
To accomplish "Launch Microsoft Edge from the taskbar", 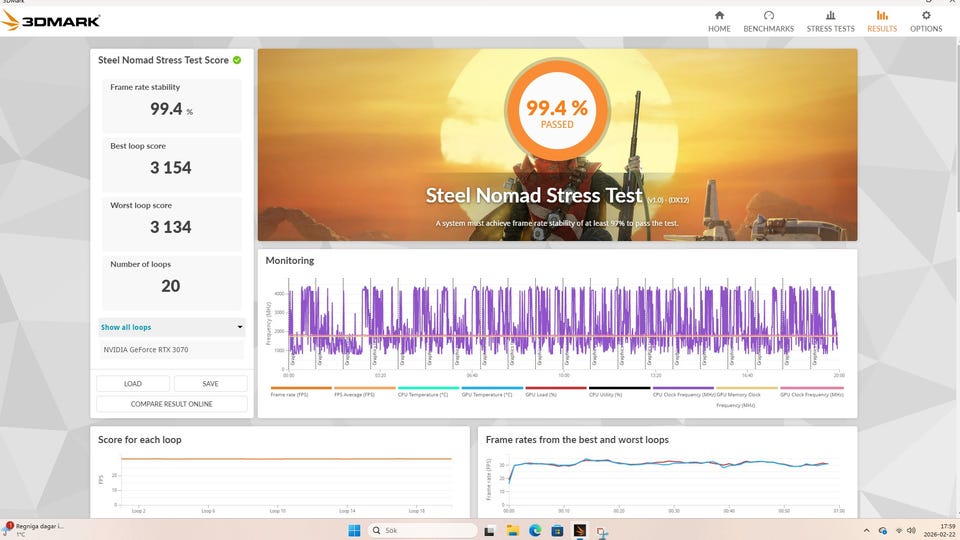I will (x=534, y=530).
